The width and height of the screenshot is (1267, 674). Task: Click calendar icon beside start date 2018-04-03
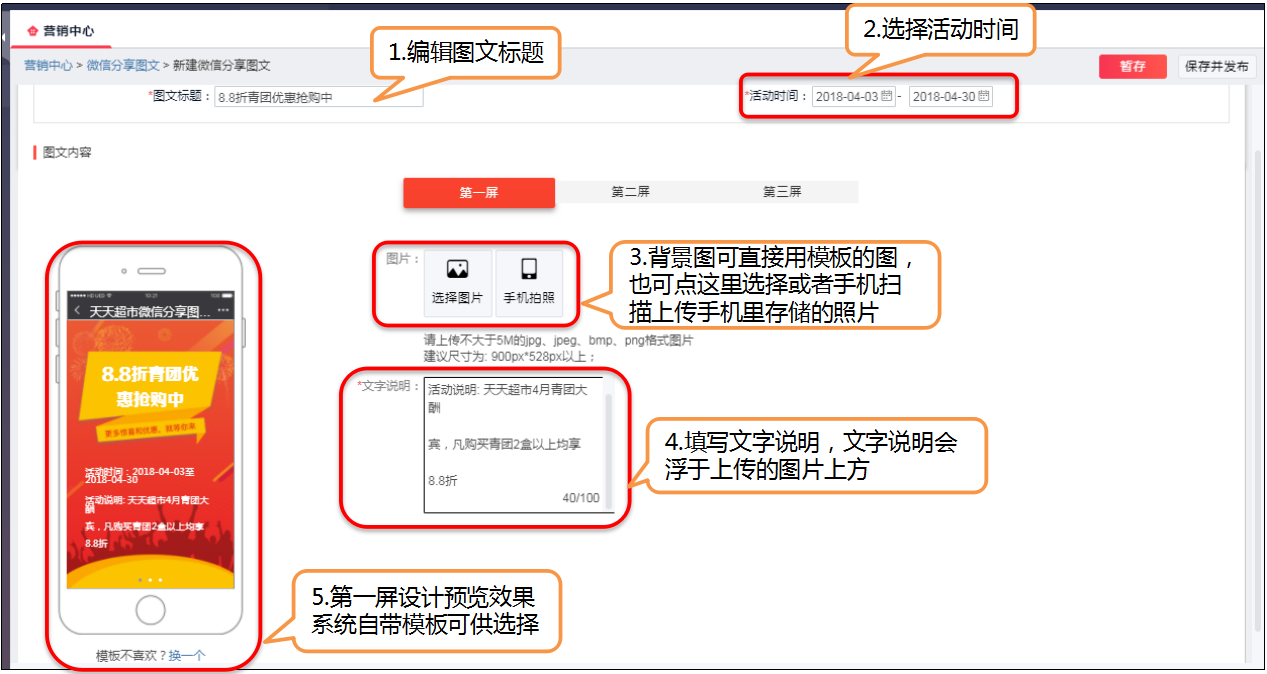pyautogui.click(x=888, y=96)
